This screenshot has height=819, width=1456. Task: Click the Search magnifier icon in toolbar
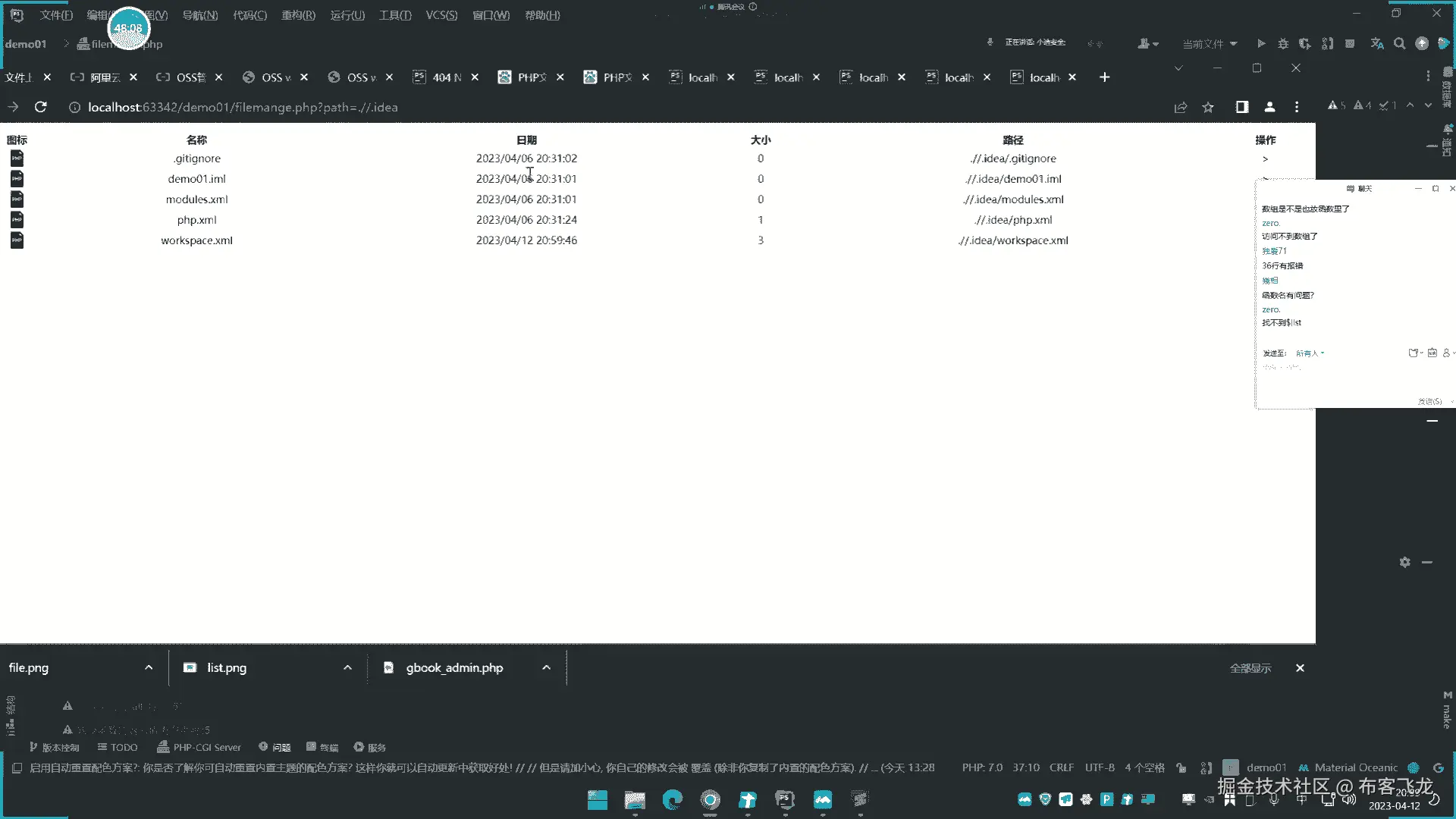pyautogui.click(x=1400, y=44)
